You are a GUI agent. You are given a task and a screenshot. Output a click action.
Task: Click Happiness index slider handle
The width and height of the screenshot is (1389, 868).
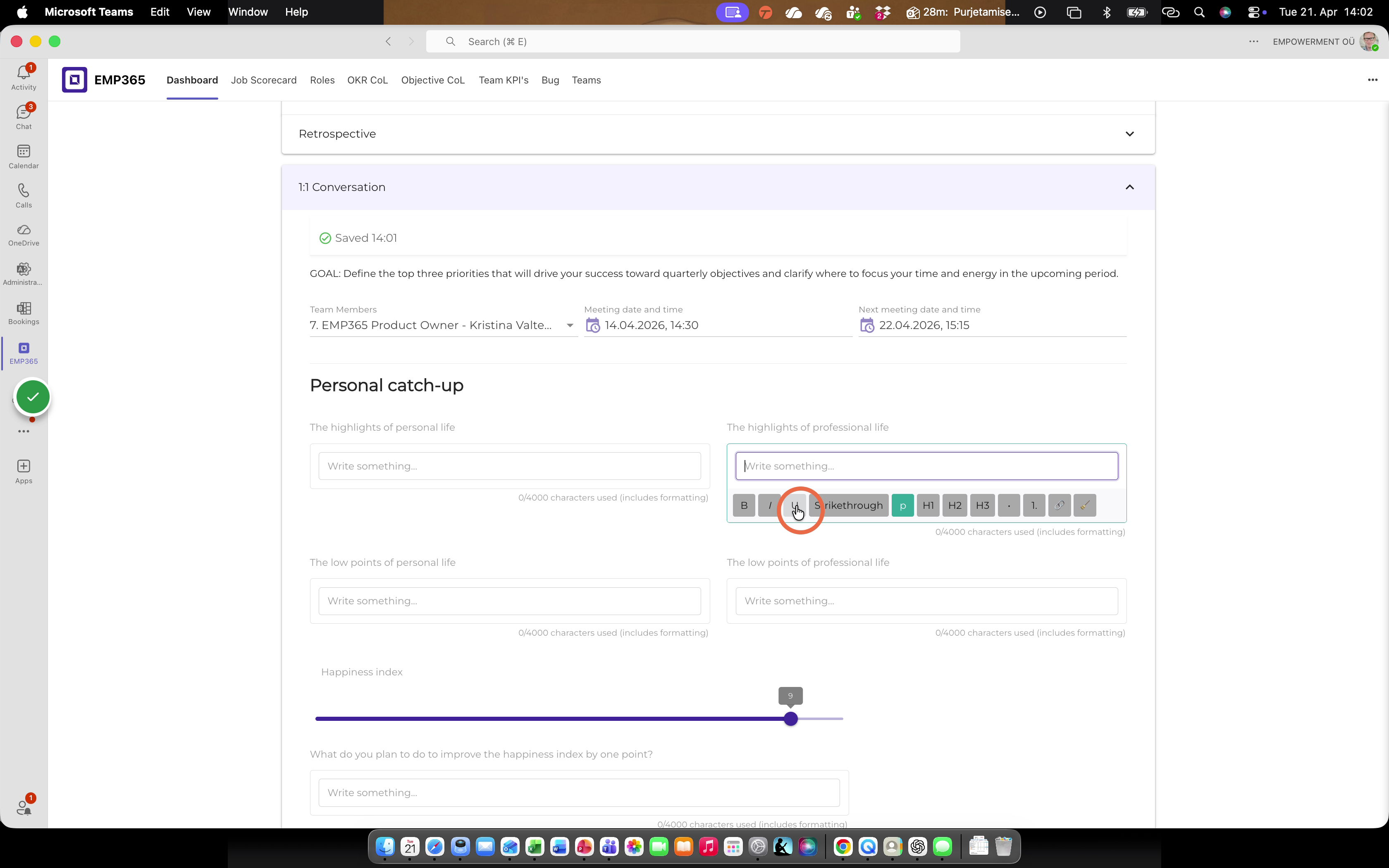[790, 719]
